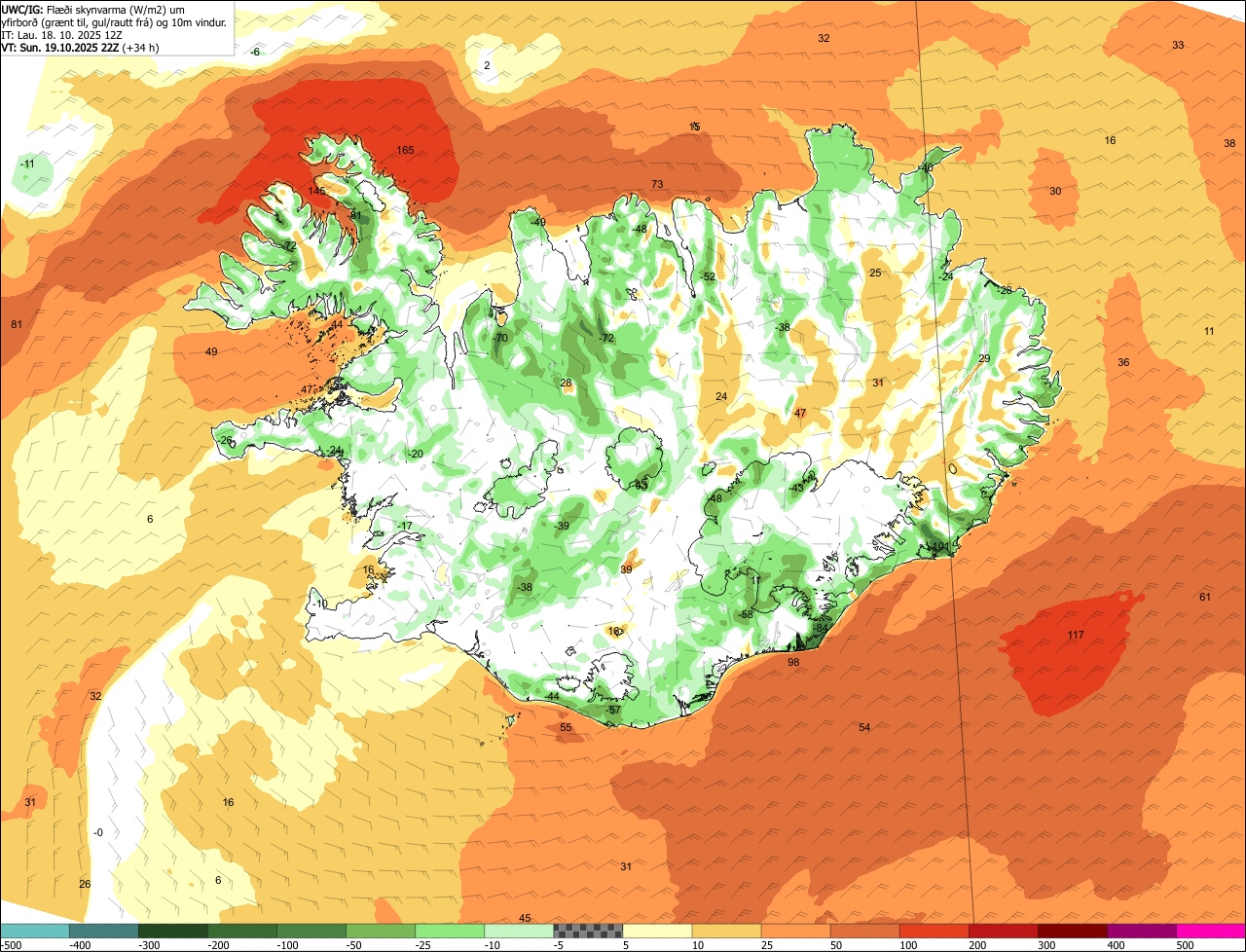
Task: Select the magenta swatch right of 500
Action: (x=1211, y=931)
